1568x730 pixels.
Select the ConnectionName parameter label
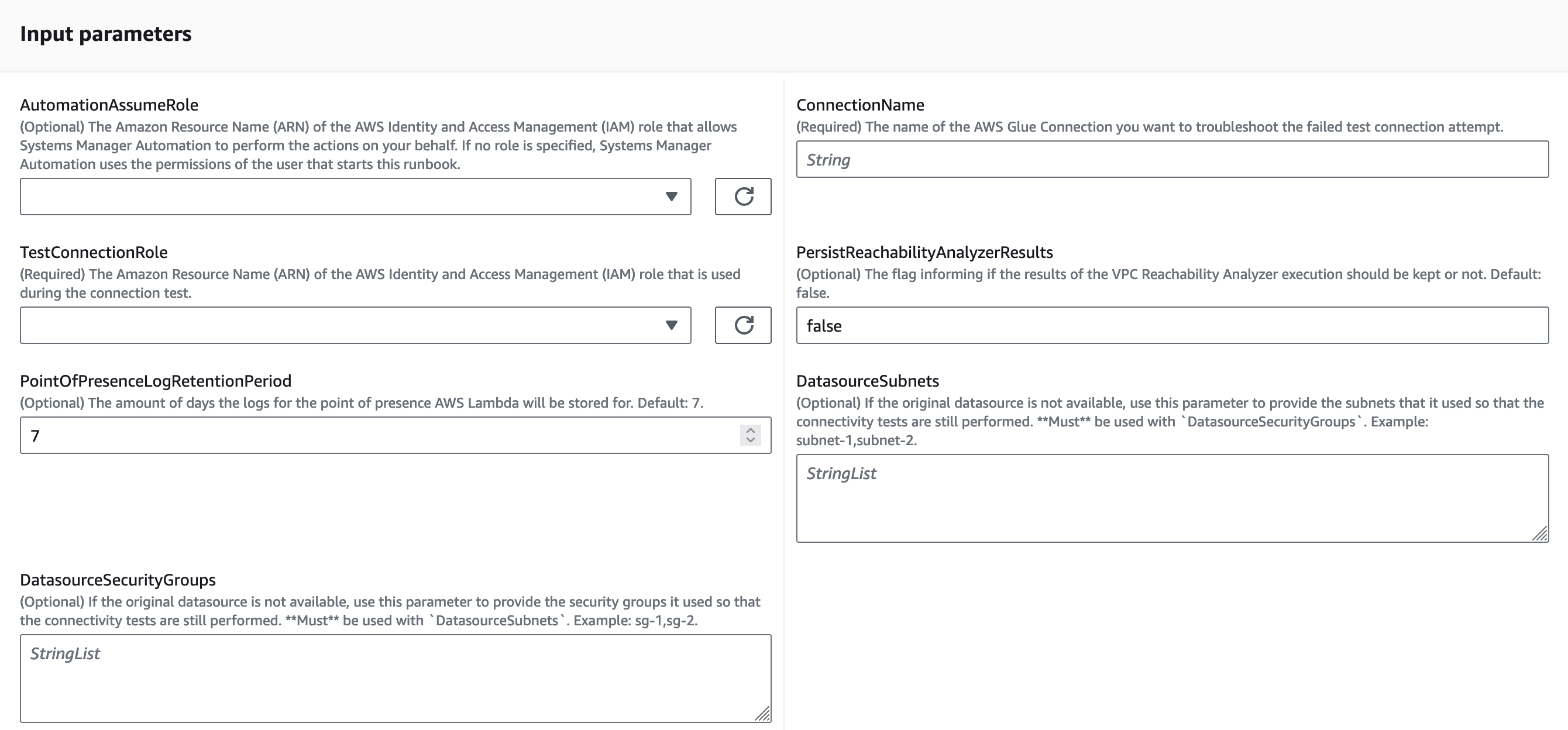coord(860,105)
